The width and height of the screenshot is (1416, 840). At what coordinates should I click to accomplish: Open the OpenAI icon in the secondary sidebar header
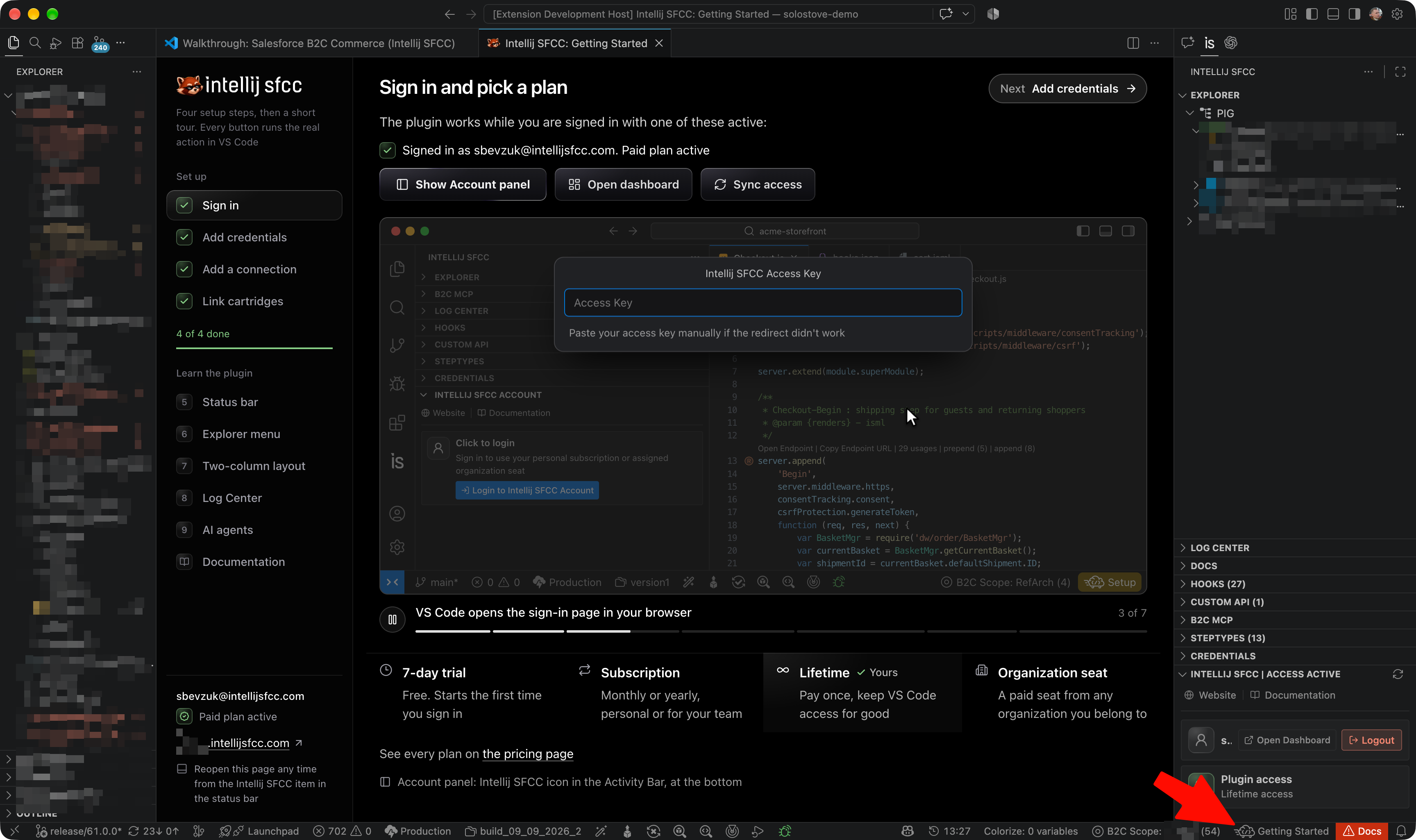pos(1230,43)
